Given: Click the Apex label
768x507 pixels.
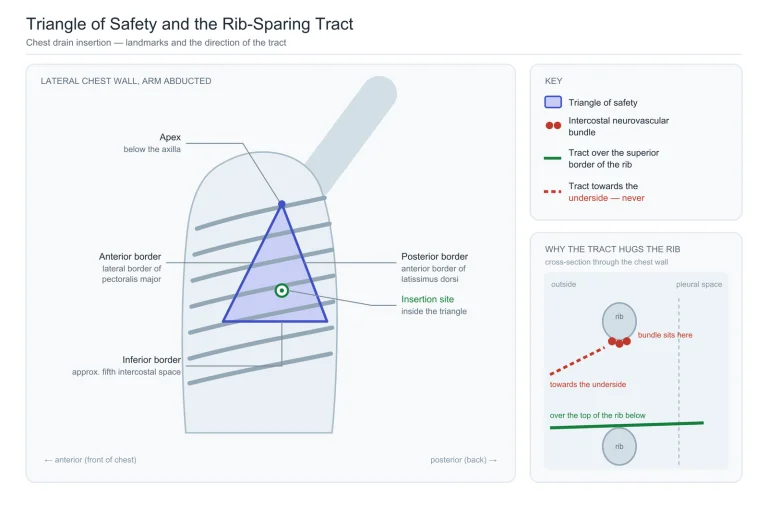Looking at the screenshot, I should (170, 137).
